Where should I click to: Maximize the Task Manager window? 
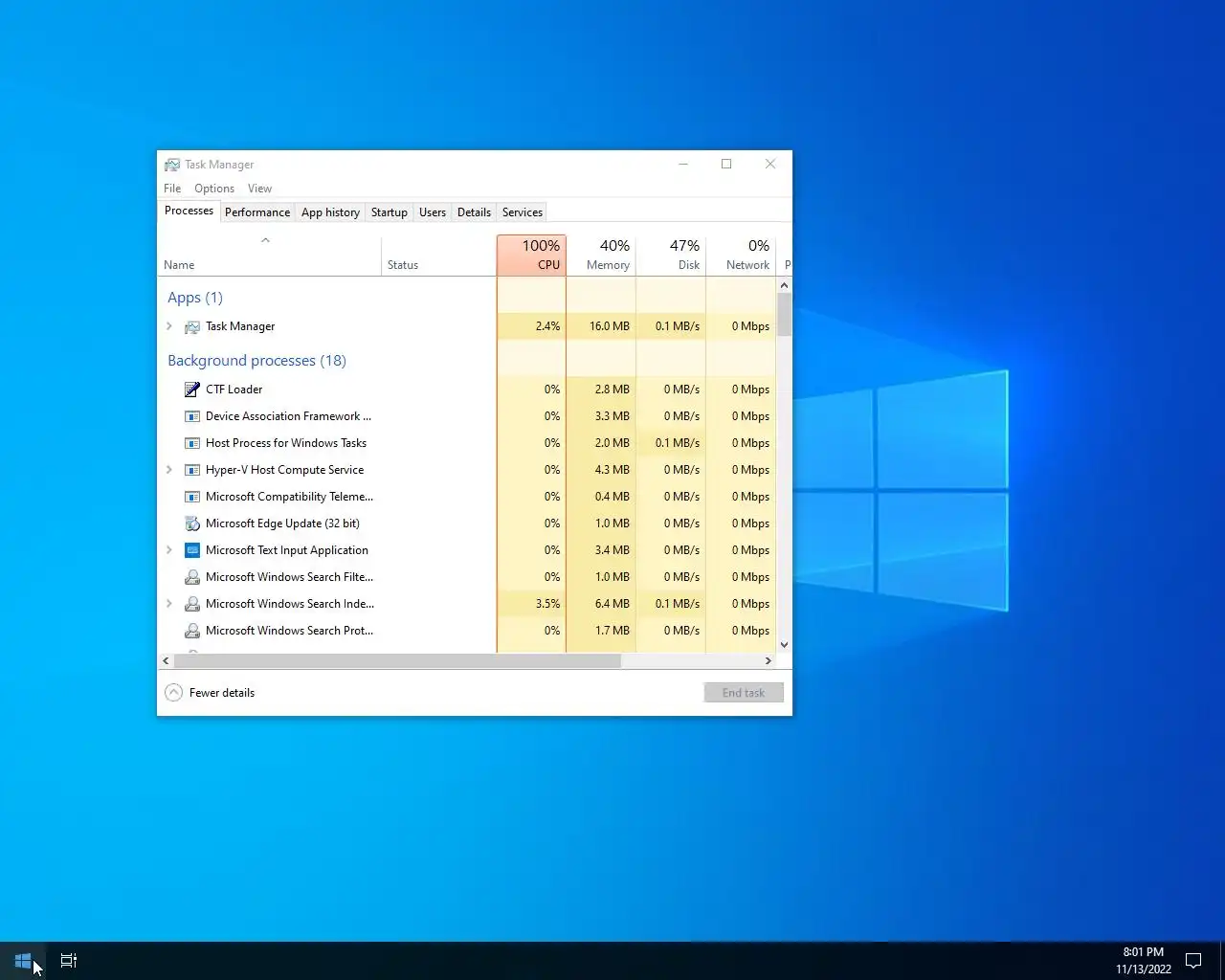tap(726, 165)
